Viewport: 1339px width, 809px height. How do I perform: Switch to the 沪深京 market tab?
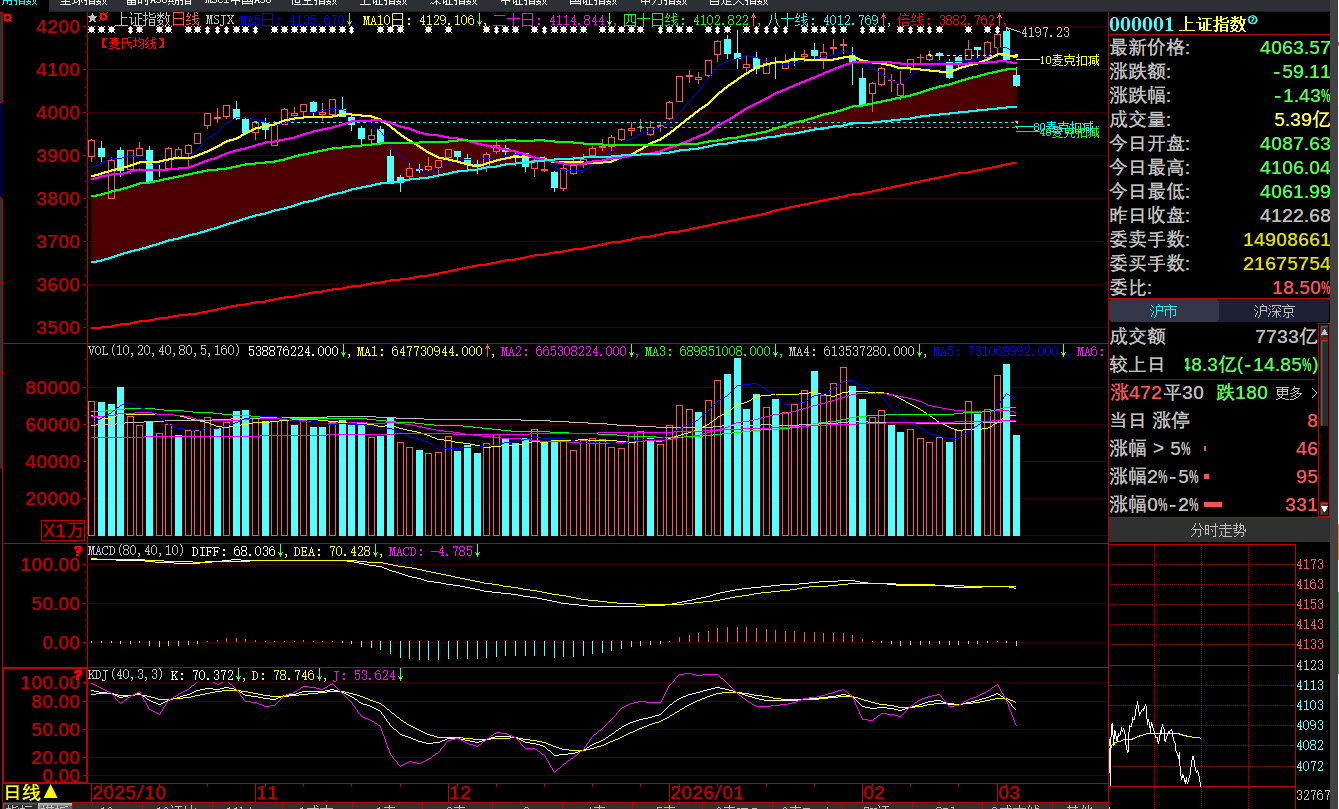pyautogui.click(x=1274, y=311)
